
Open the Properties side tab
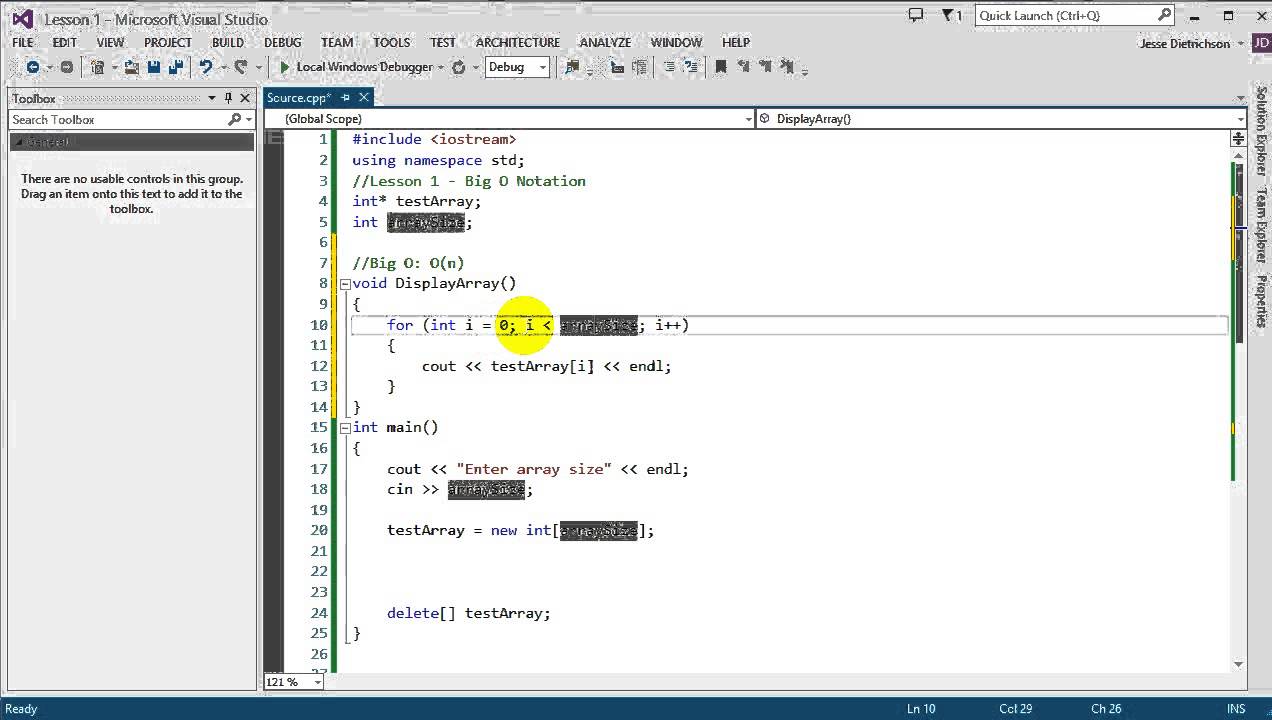tap(1262, 300)
